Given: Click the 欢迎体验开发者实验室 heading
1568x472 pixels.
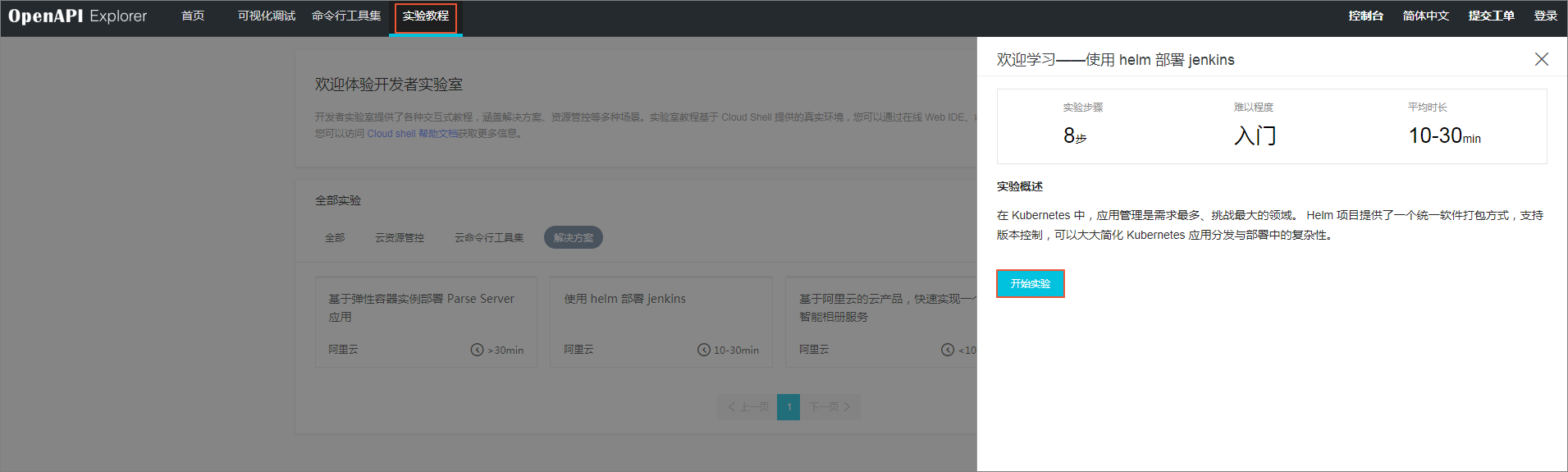Looking at the screenshot, I should coord(389,85).
